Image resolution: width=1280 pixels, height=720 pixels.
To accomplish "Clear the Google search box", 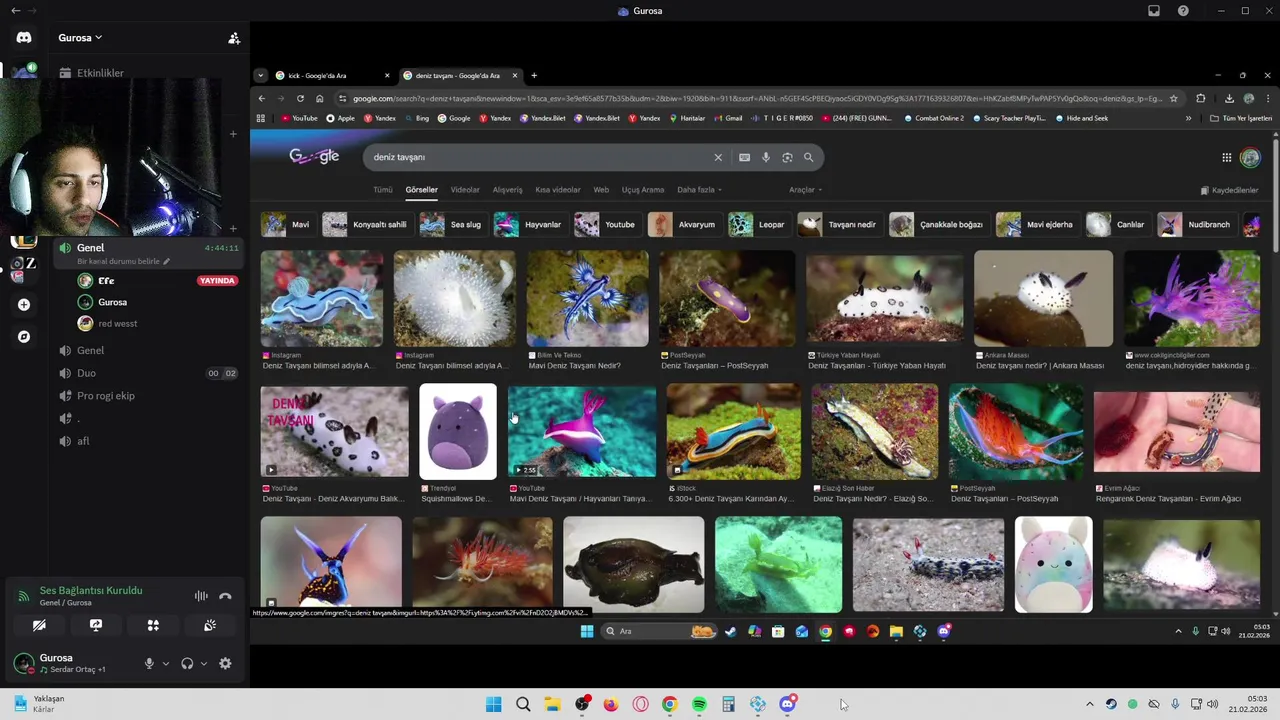I will tap(717, 157).
